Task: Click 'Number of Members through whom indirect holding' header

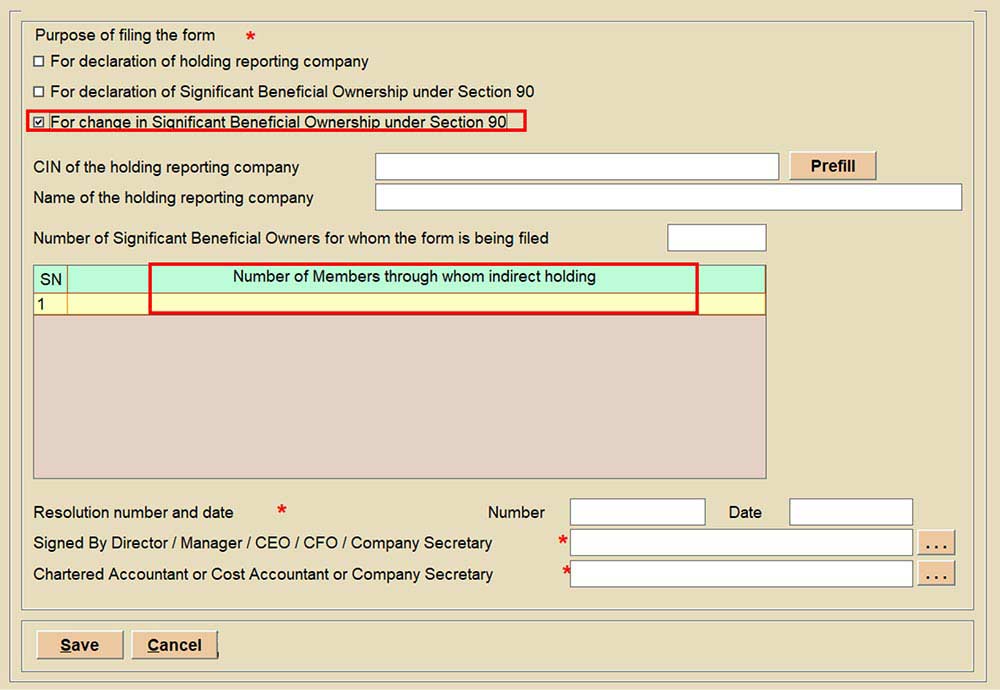Action: 414,277
